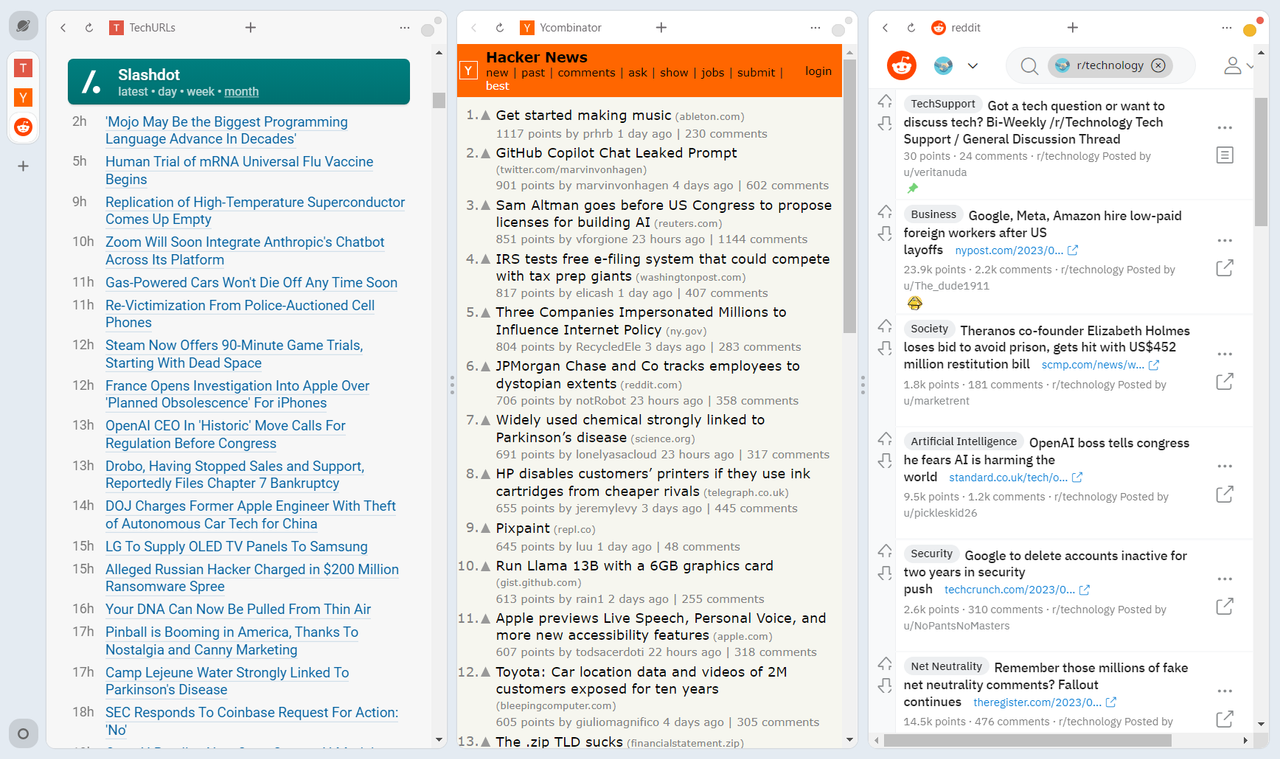
Task: Downvote the Google, Meta, Amazon layoffs post
Action: point(884,233)
